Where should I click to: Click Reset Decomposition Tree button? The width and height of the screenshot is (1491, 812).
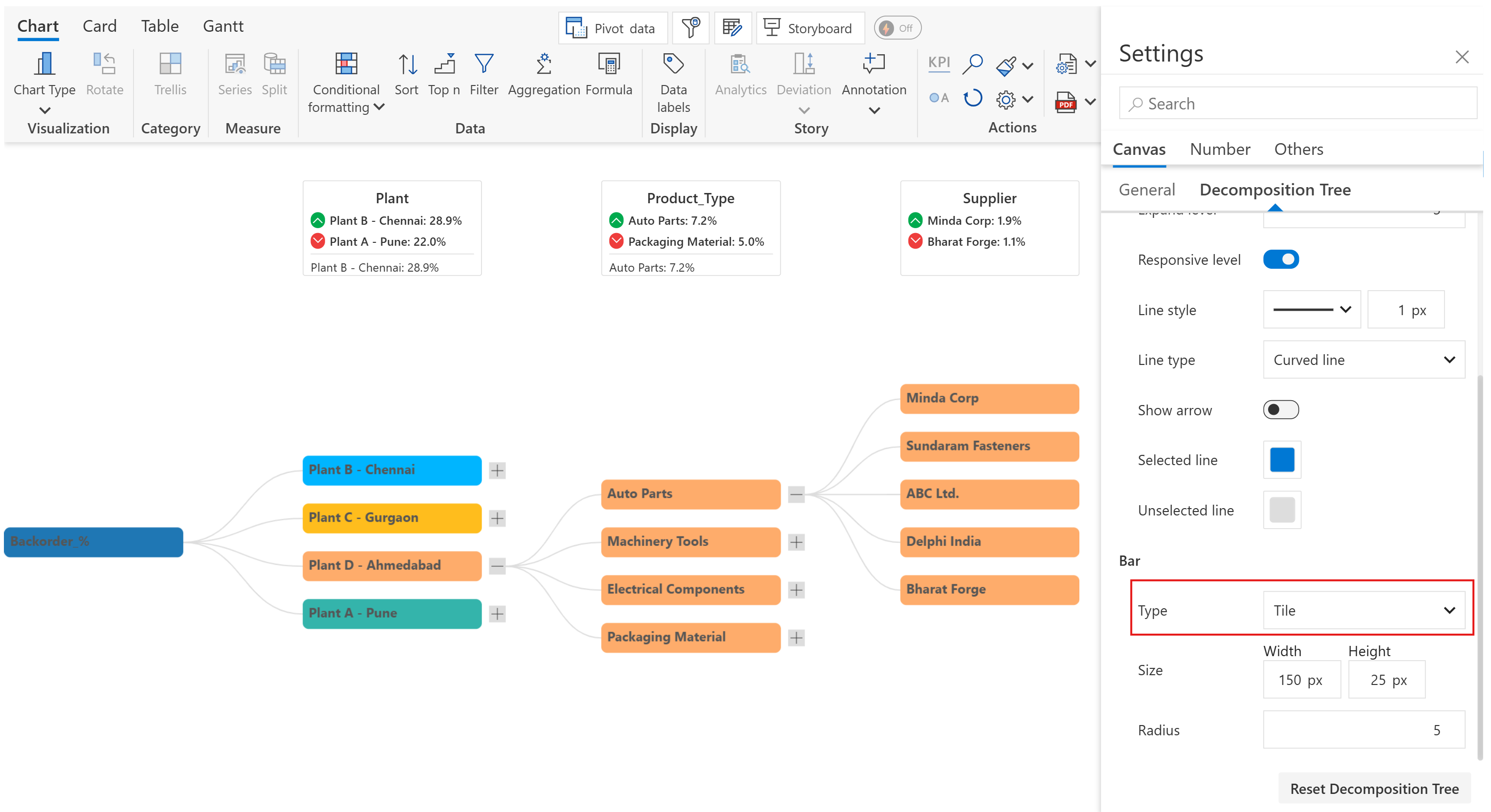[x=1374, y=788]
